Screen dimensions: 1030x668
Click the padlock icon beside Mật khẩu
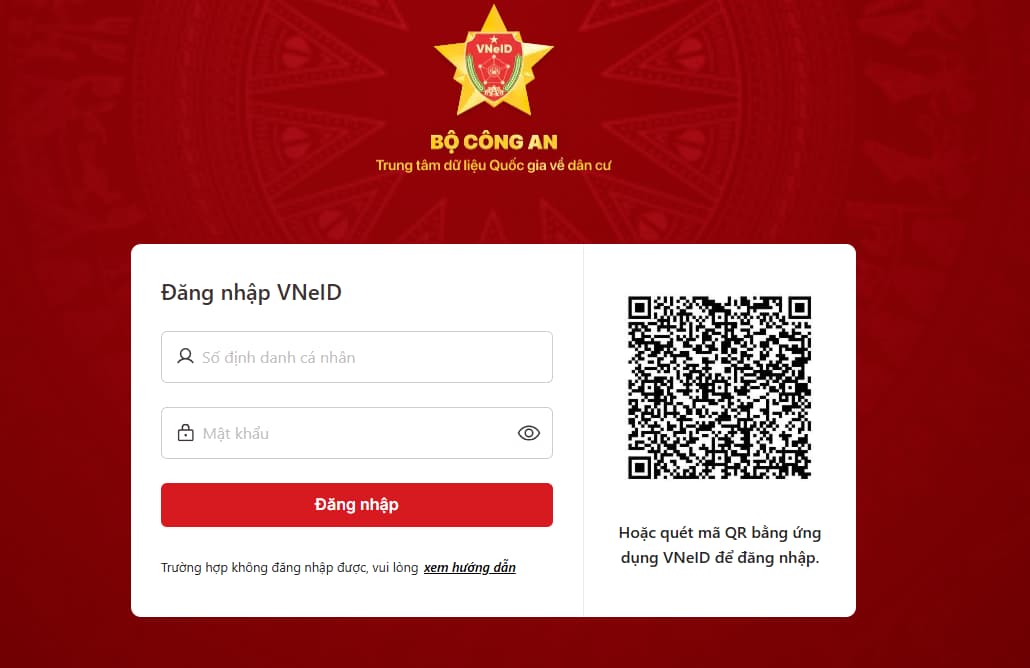pyautogui.click(x=186, y=433)
